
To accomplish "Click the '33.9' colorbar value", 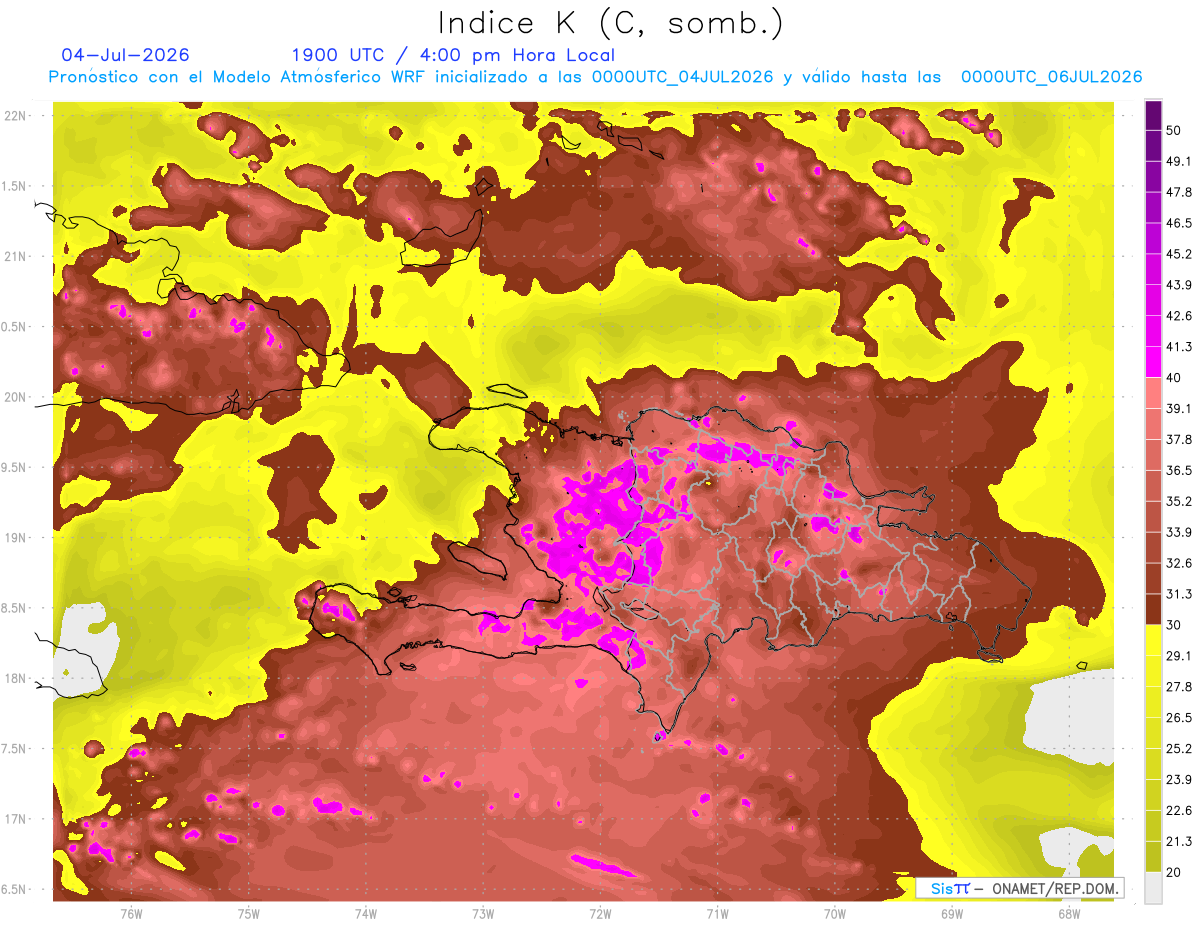I will (1178, 532).
